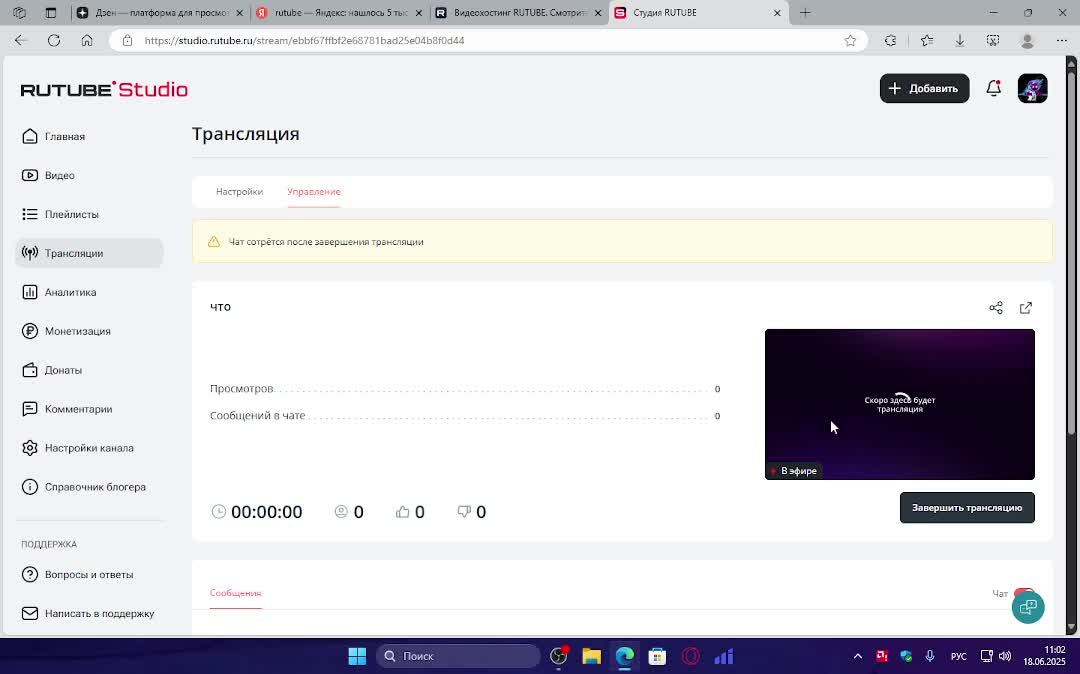Open the favorites list icon
Screen dimensions: 1080x674
pos(927,41)
